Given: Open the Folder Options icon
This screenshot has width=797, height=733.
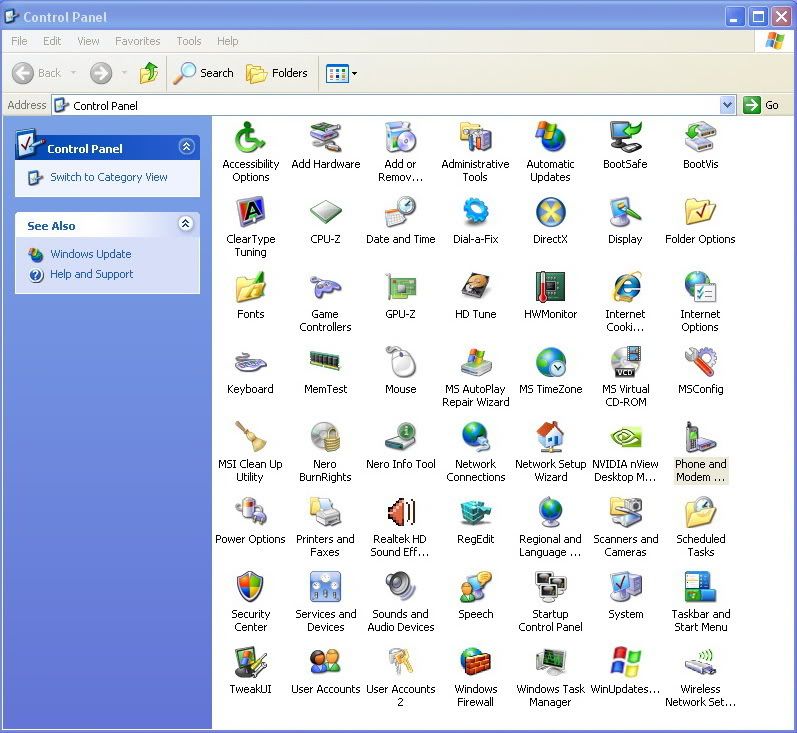Looking at the screenshot, I should [x=700, y=212].
